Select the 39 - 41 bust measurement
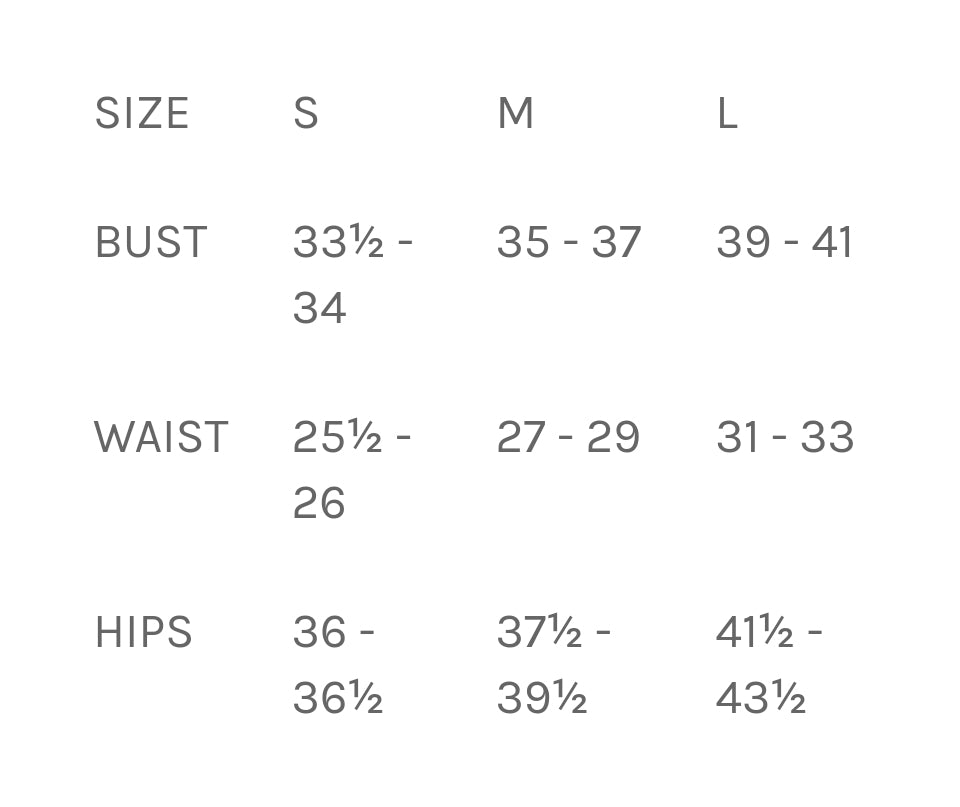The height and width of the screenshot is (807, 960). point(784,243)
